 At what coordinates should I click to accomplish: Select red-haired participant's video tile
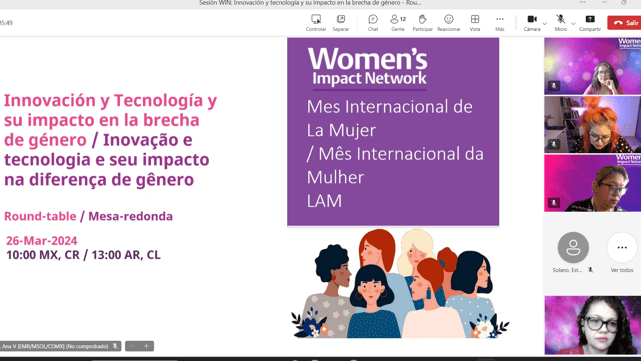(x=592, y=125)
